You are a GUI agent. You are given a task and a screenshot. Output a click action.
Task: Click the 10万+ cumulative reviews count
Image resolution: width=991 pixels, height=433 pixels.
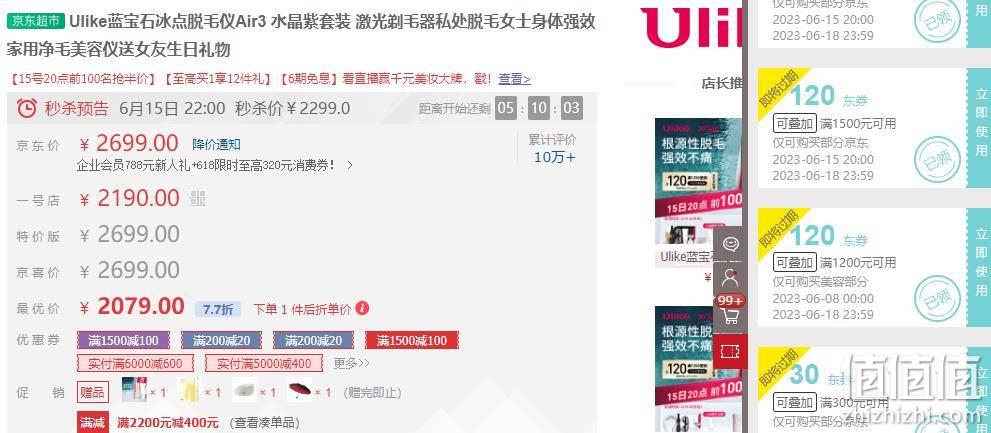click(554, 157)
